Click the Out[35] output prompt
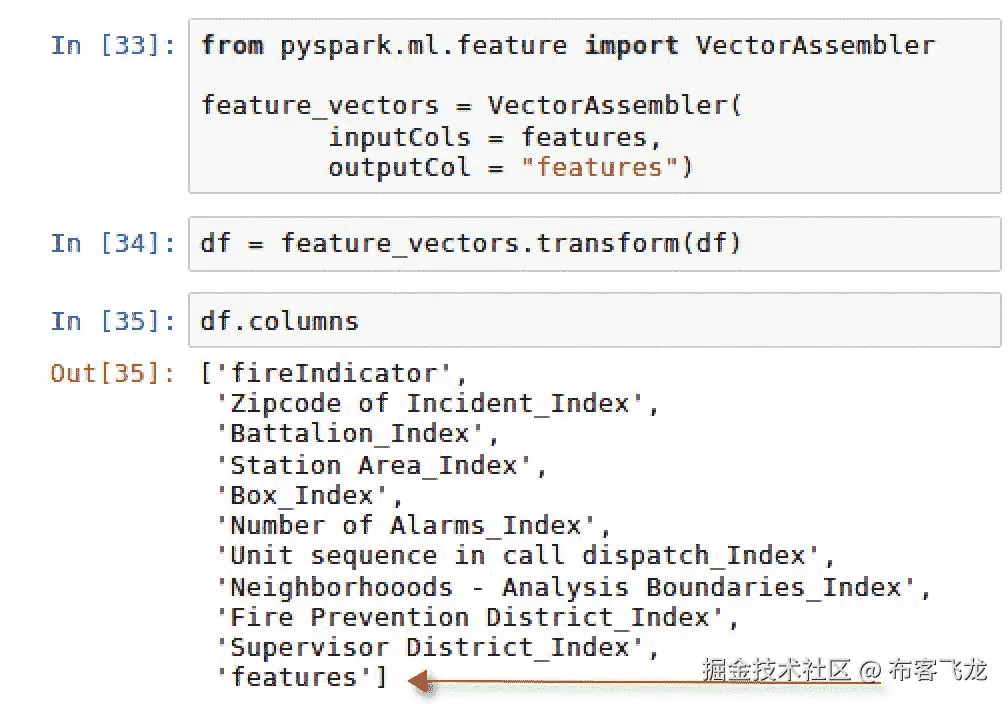The width and height of the screenshot is (1008, 704). click(112, 373)
